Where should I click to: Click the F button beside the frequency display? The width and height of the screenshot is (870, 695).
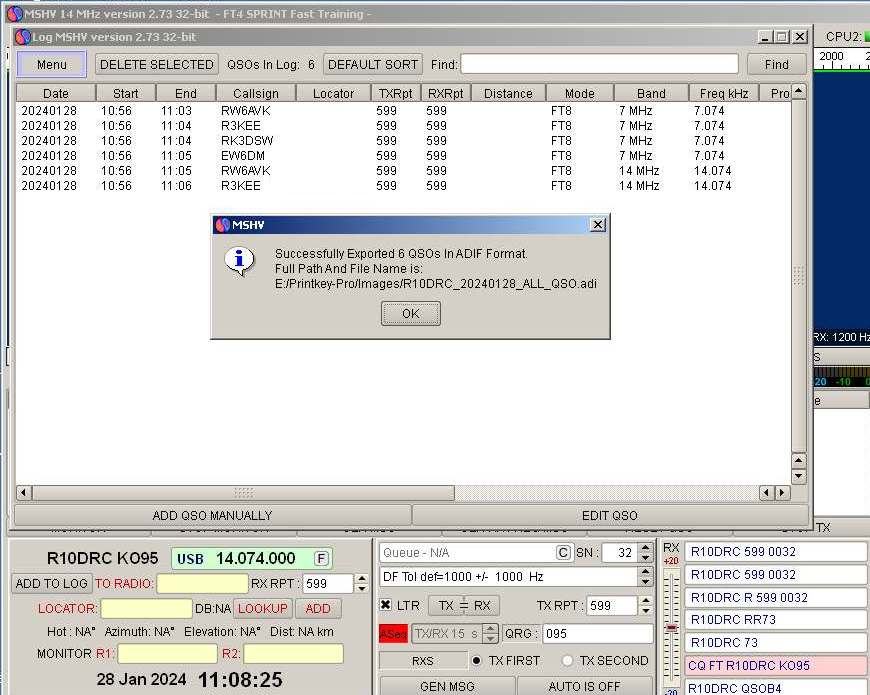[321, 558]
